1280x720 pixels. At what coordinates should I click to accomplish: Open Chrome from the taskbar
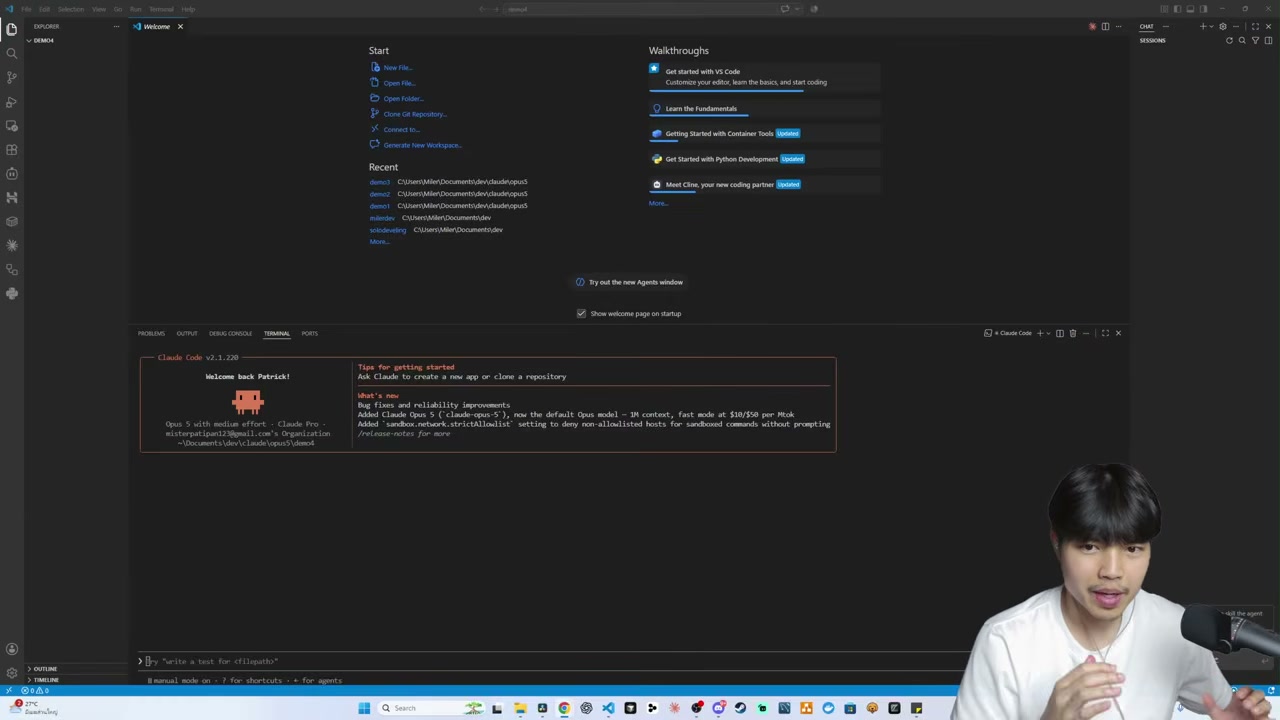(x=564, y=708)
